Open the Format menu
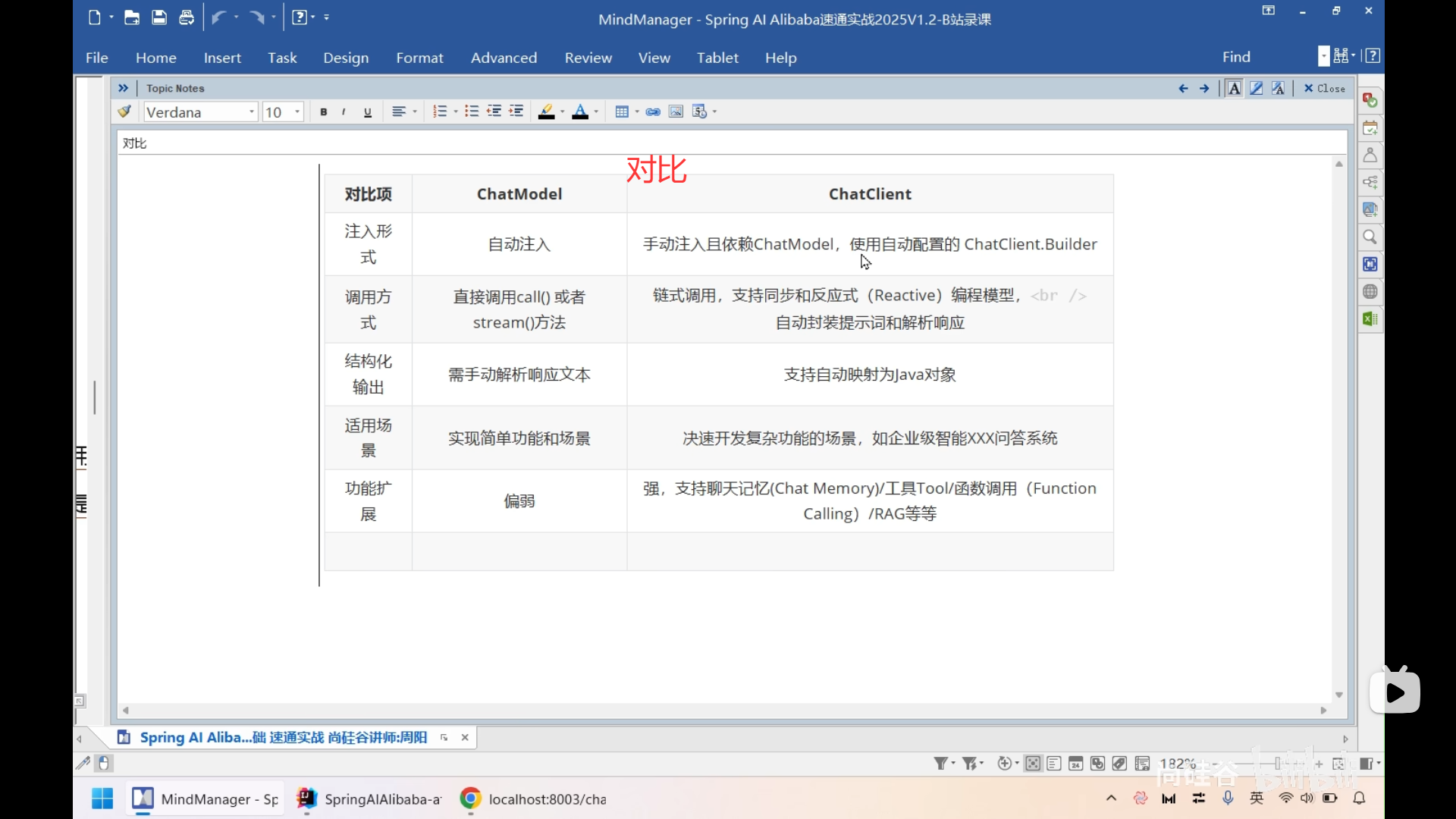 pos(420,58)
